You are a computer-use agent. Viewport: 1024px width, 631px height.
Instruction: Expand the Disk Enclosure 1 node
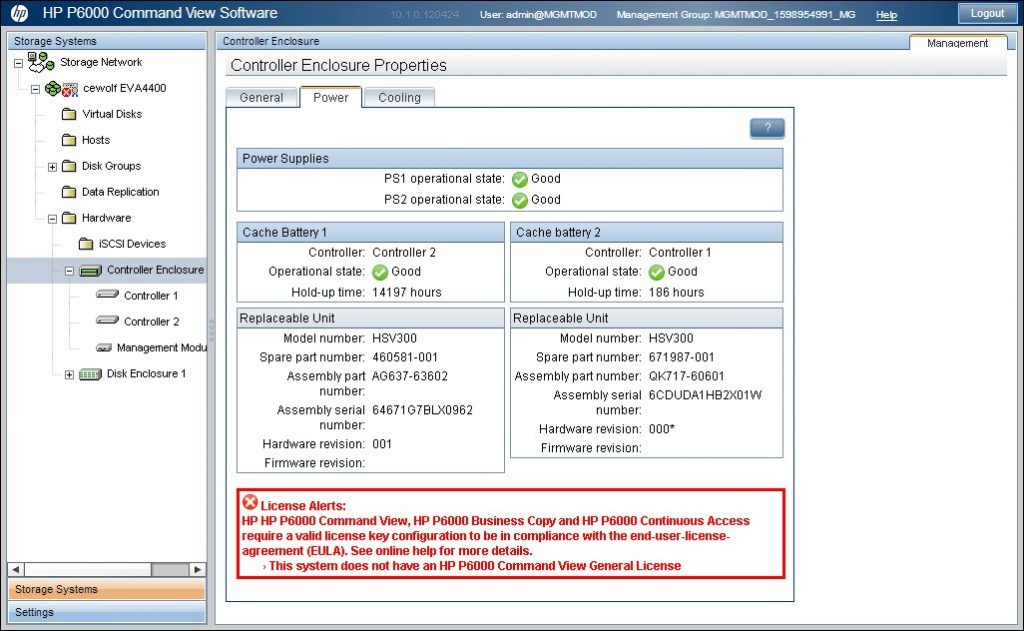point(69,375)
